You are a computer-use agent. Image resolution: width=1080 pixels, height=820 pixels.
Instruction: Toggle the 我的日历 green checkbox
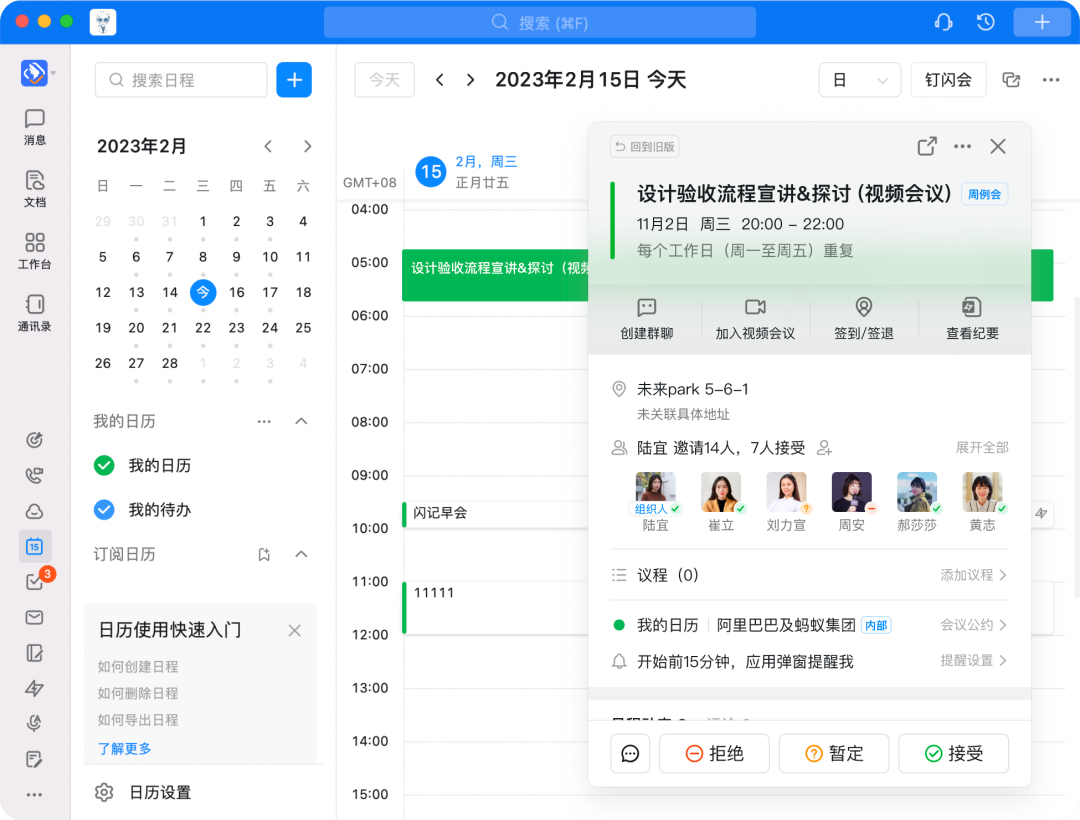pos(104,466)
